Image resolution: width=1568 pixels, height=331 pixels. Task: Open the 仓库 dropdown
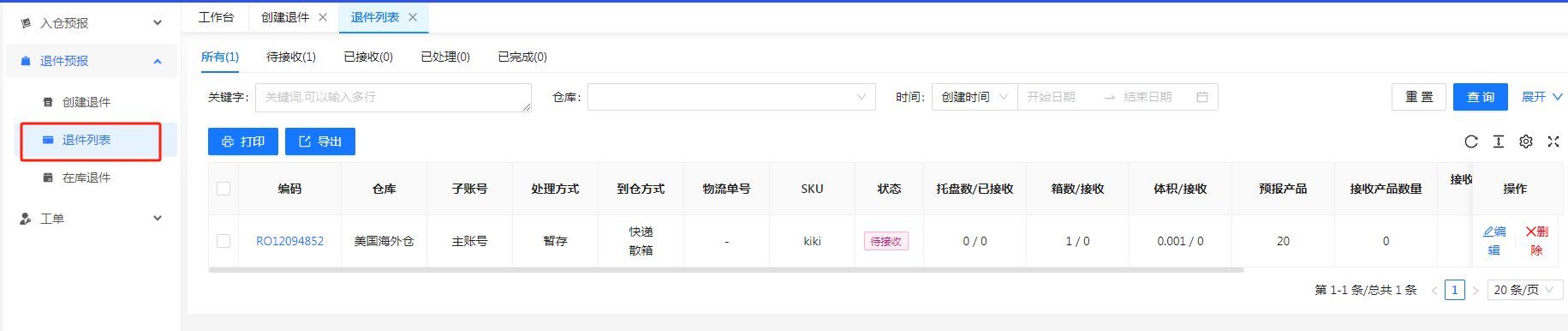pos(731,97)
